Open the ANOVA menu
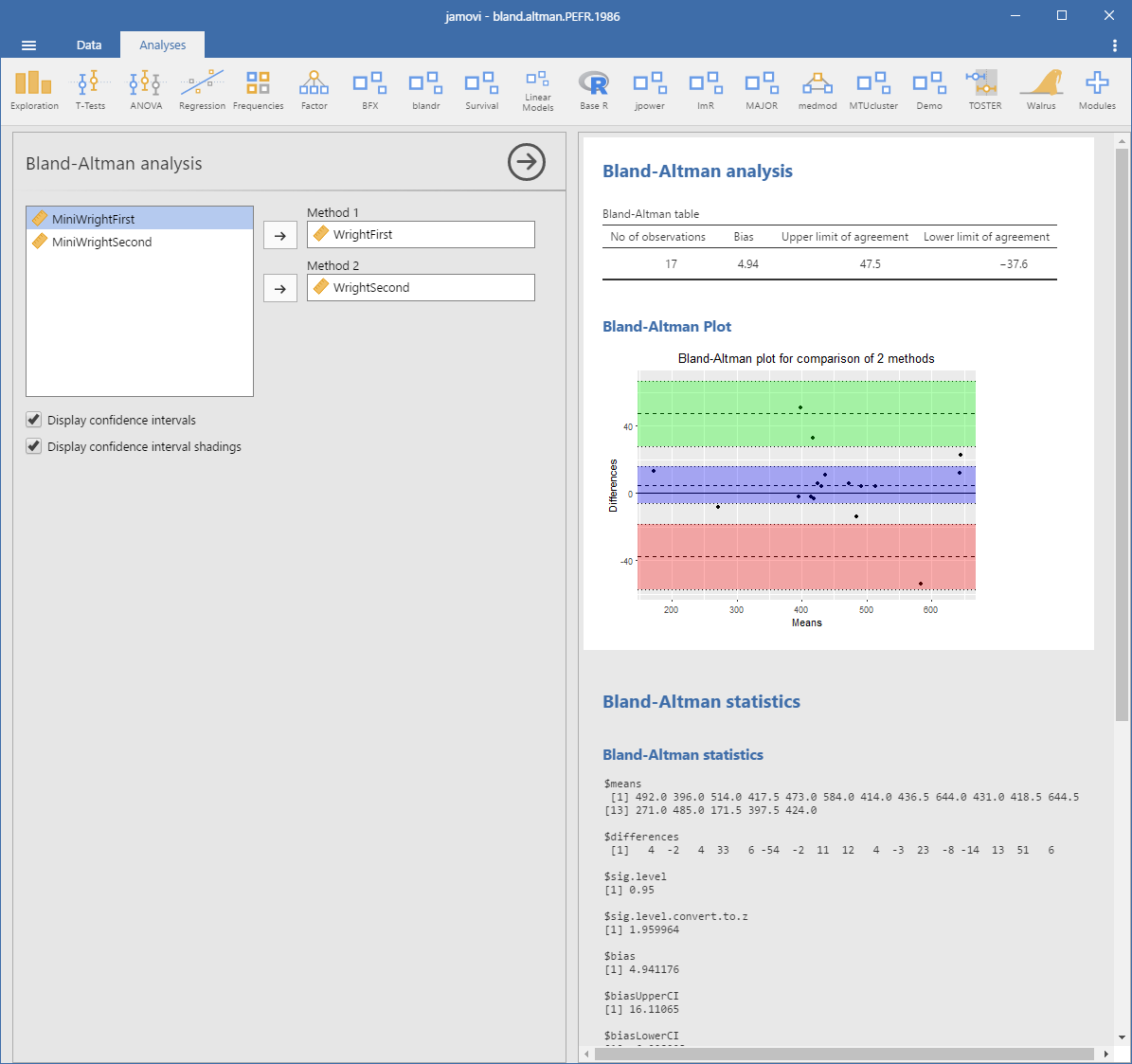 146,90
